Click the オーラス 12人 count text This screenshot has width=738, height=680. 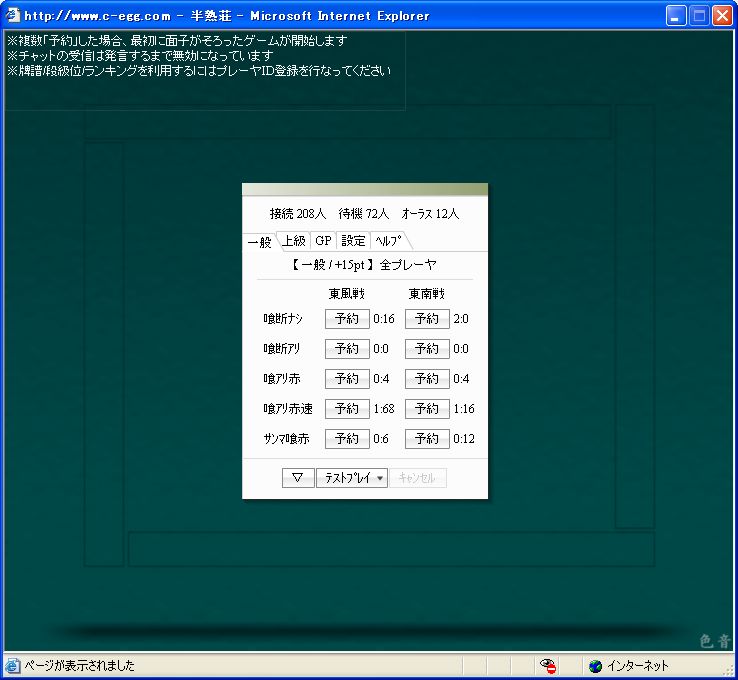[x=430, y=214]
